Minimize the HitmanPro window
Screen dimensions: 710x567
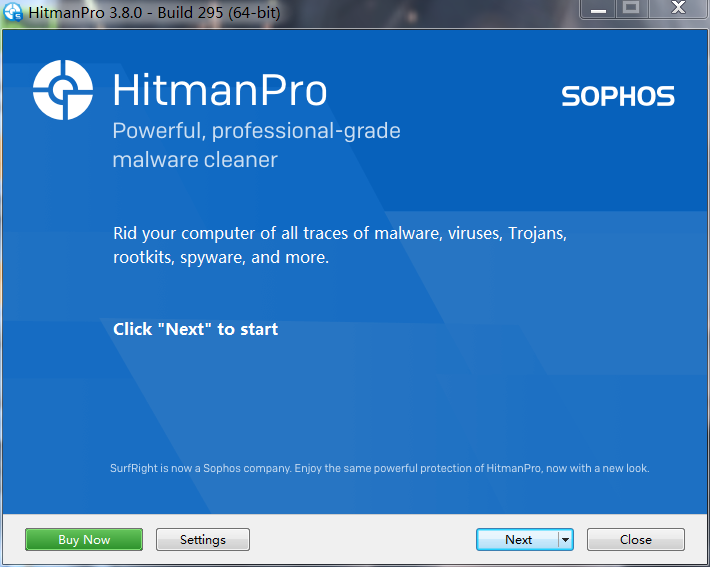click(x=598, y=9)
